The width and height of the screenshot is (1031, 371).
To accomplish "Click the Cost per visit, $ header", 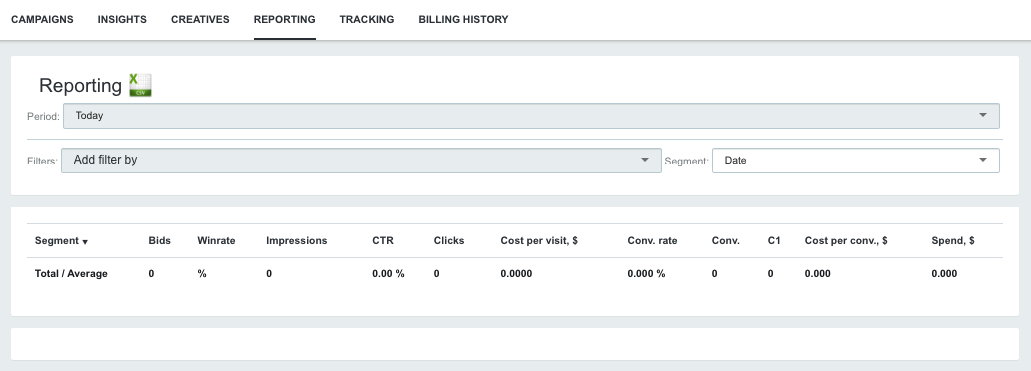I will 539,241.
